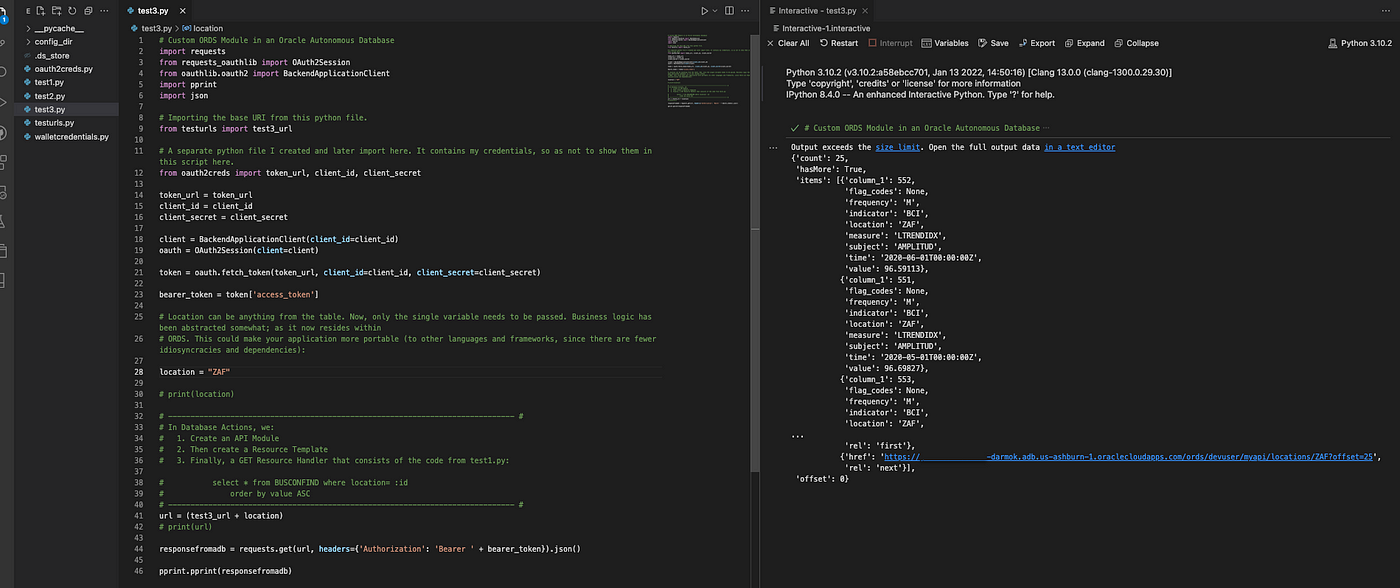The image size is (1400, 588).
Task: Split the editor with split icon
Action: [x=728, y=10]
